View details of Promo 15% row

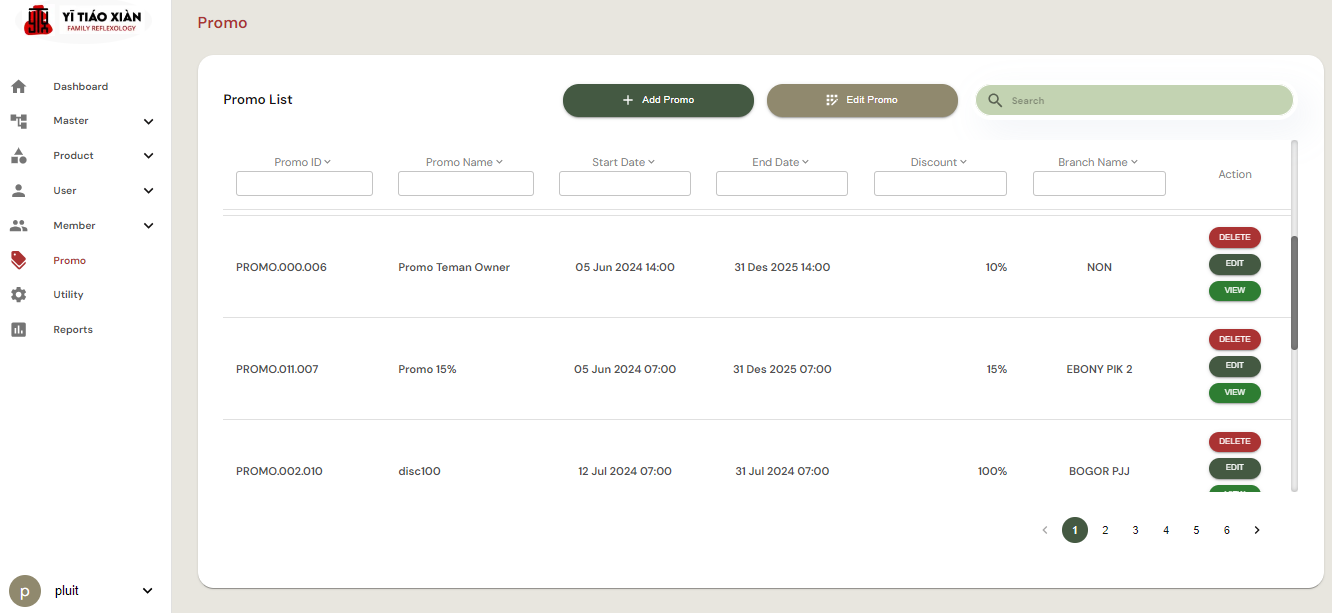click(x=1234, y=393)
